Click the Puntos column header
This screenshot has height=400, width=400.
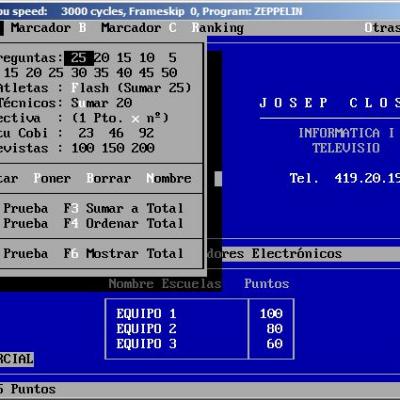click(267, 284)
